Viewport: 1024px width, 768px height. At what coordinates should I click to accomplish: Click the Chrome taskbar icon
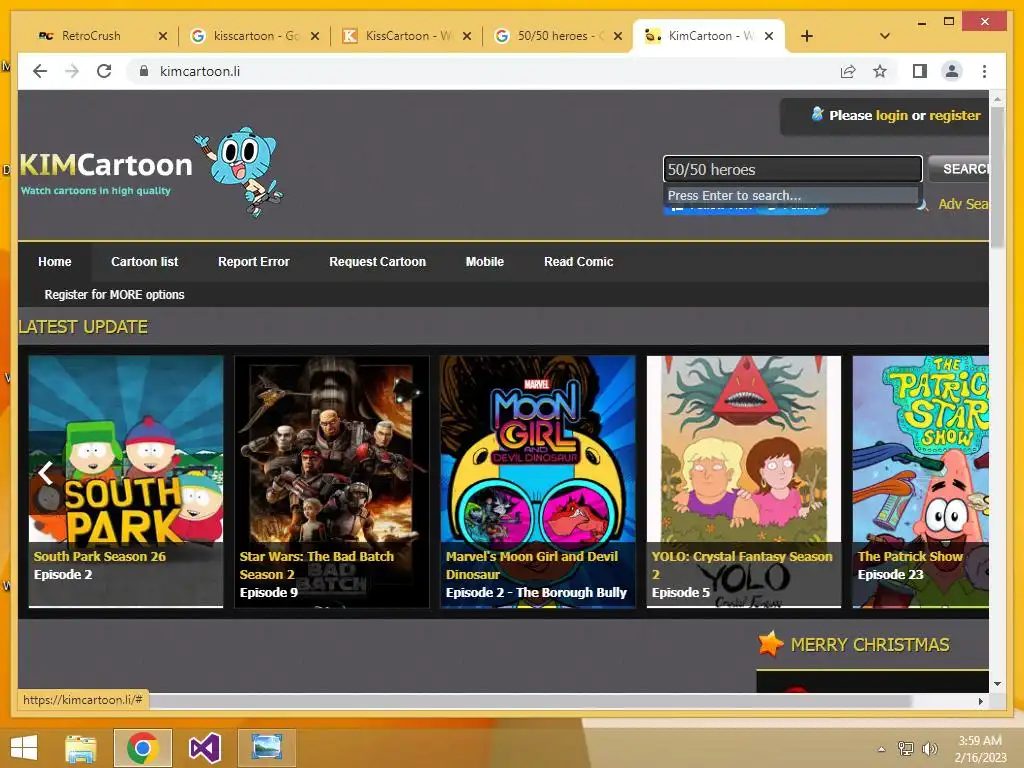click(143, 748)
